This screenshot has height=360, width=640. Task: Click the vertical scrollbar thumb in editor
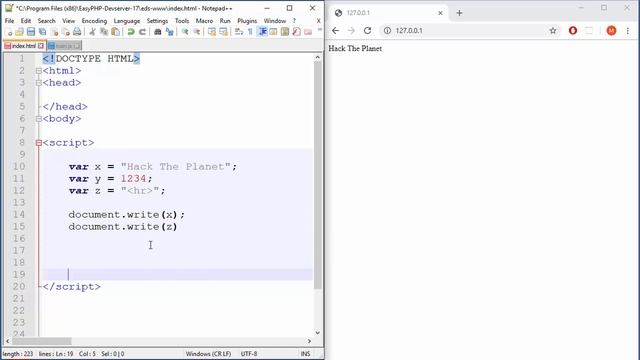318,176
